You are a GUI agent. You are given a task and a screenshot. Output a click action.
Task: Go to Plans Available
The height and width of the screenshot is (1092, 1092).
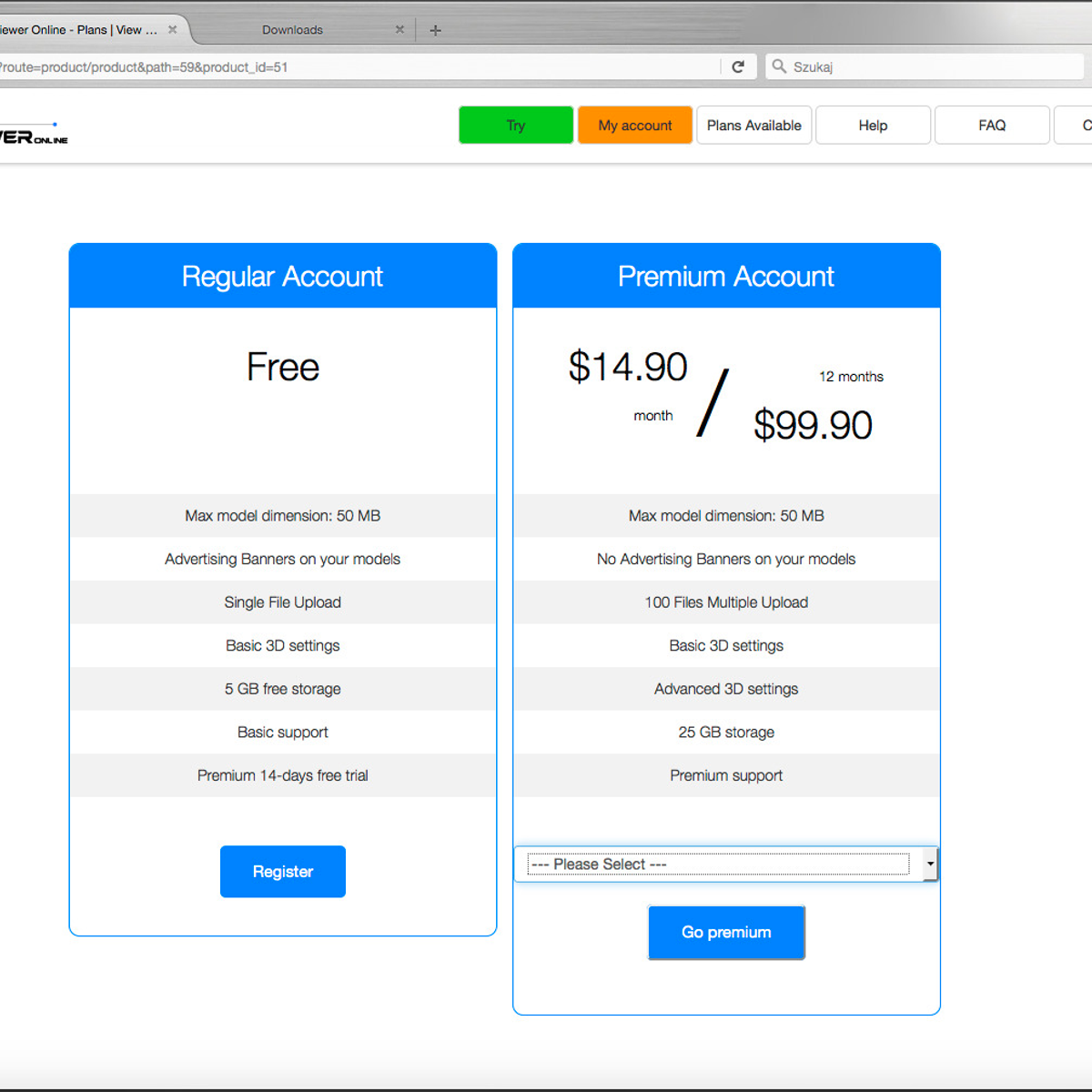[x=753, y=126]
